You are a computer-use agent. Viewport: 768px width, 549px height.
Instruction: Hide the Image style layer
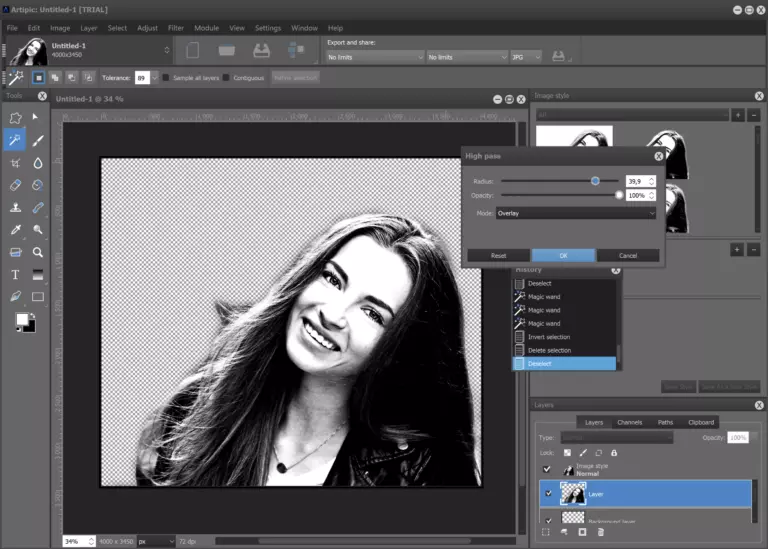(547, 468)
